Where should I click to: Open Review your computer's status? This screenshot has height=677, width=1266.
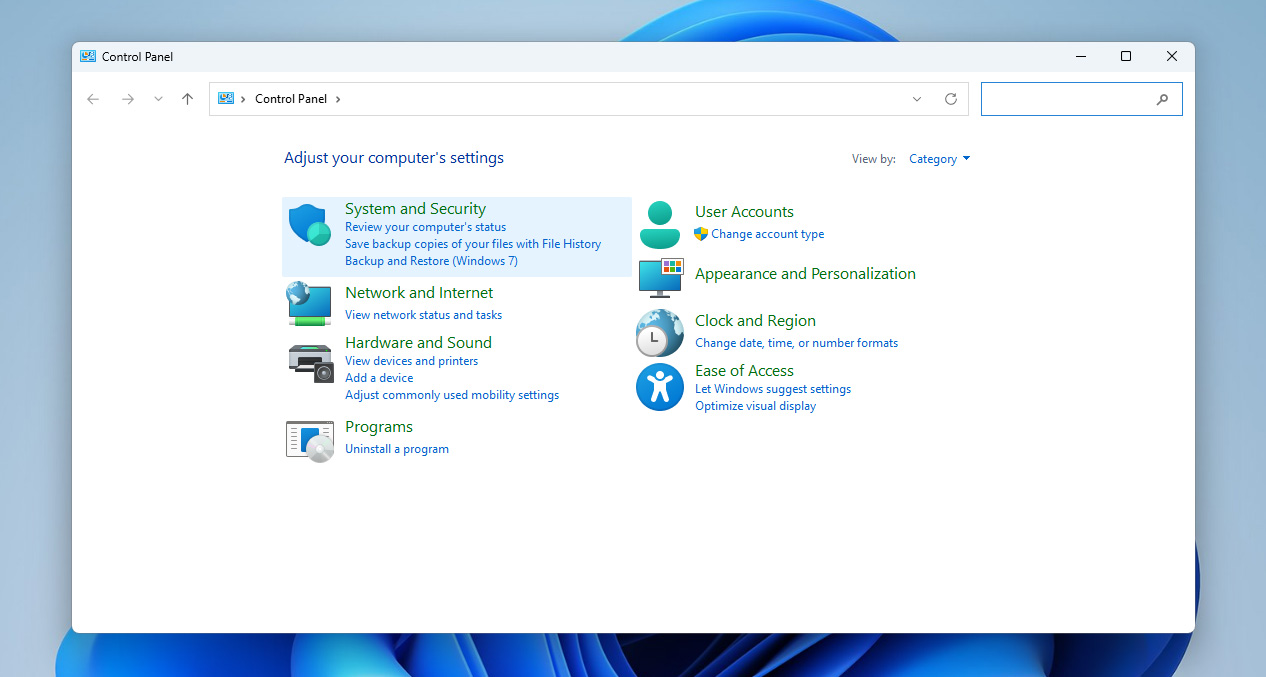click(425, 227)
